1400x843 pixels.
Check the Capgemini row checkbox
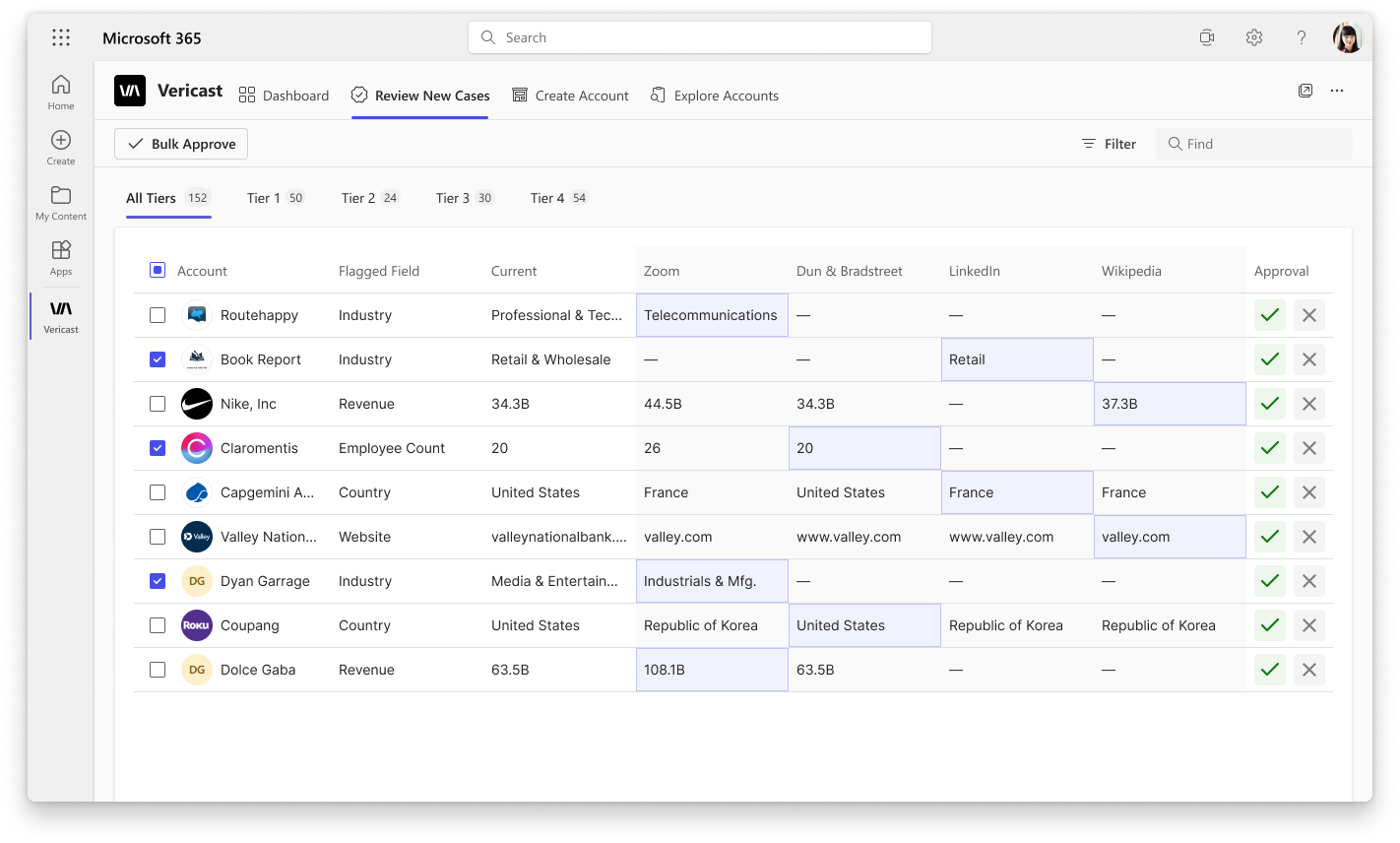pyautogui.click(x=158, y=492)
